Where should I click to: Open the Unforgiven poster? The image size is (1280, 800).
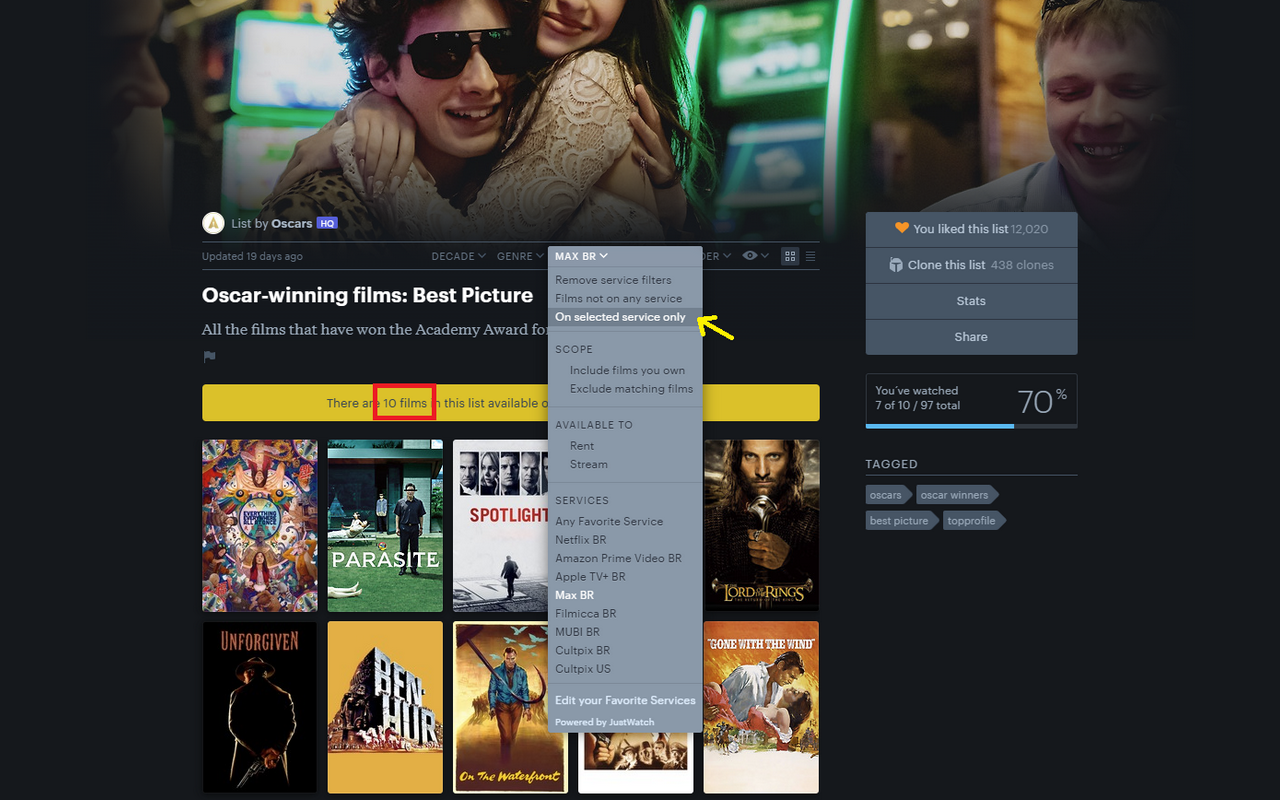(x=260, y=707)
